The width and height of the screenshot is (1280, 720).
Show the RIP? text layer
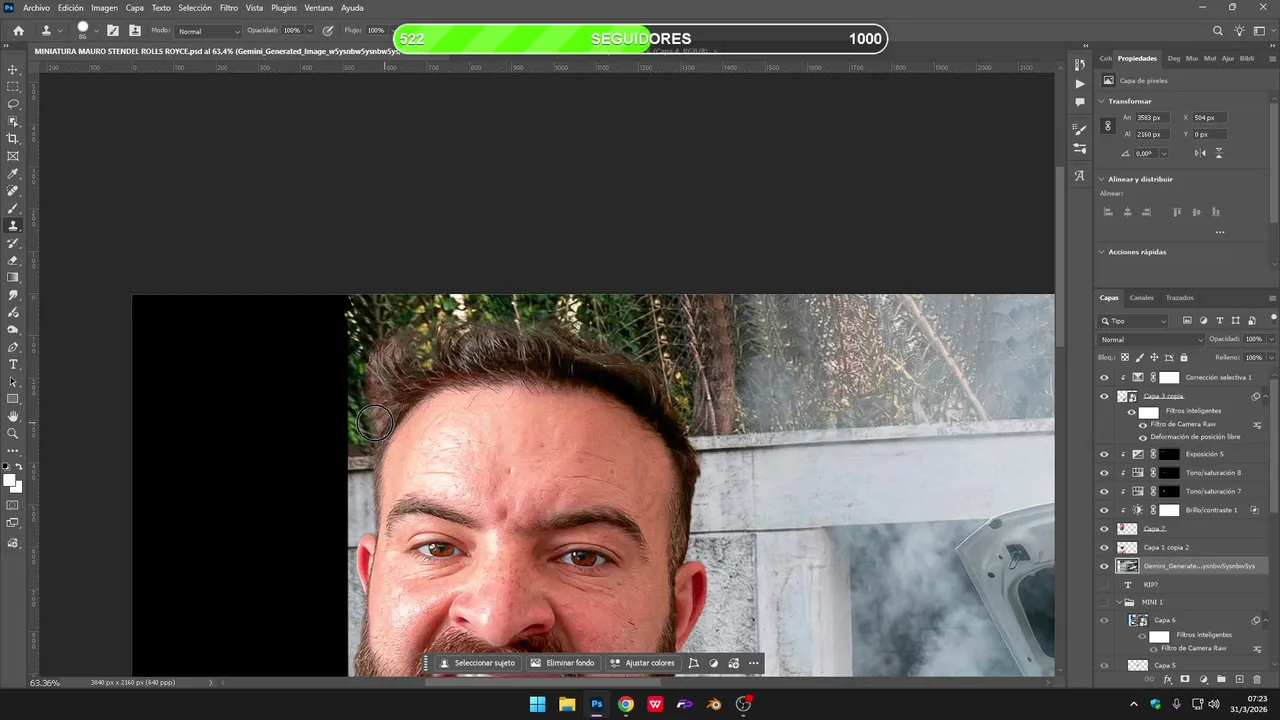[1104, 585]
